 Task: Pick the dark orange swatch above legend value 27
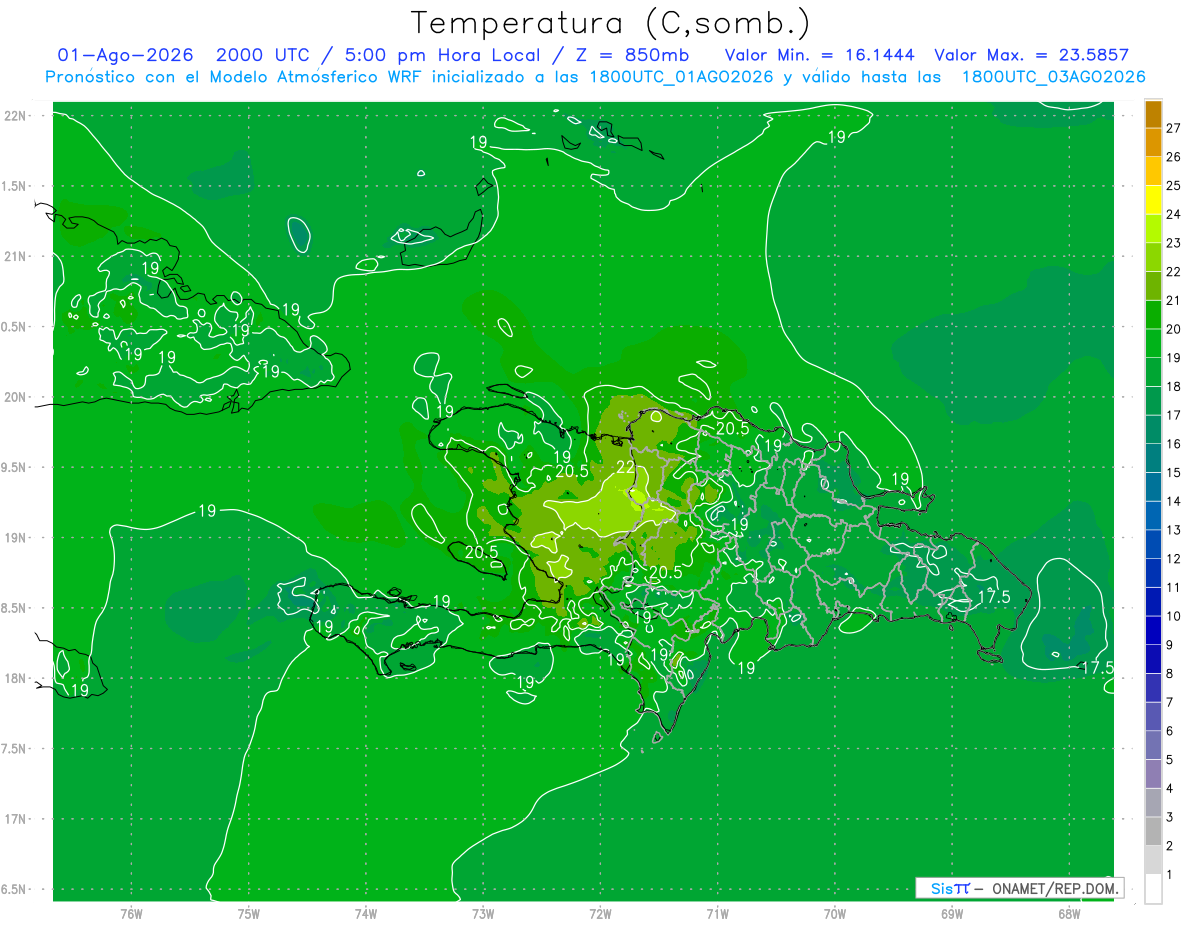click(1153, 113)
